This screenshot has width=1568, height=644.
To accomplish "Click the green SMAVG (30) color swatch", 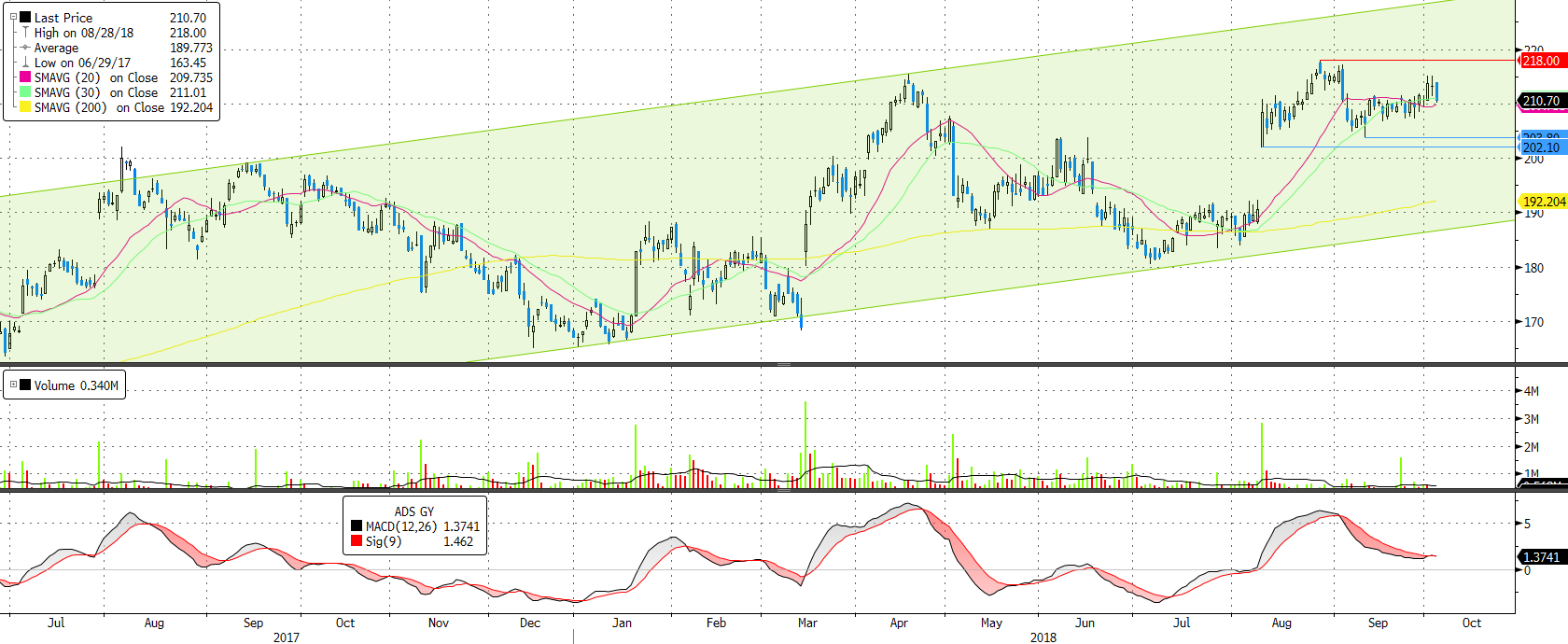I will 25,91.
